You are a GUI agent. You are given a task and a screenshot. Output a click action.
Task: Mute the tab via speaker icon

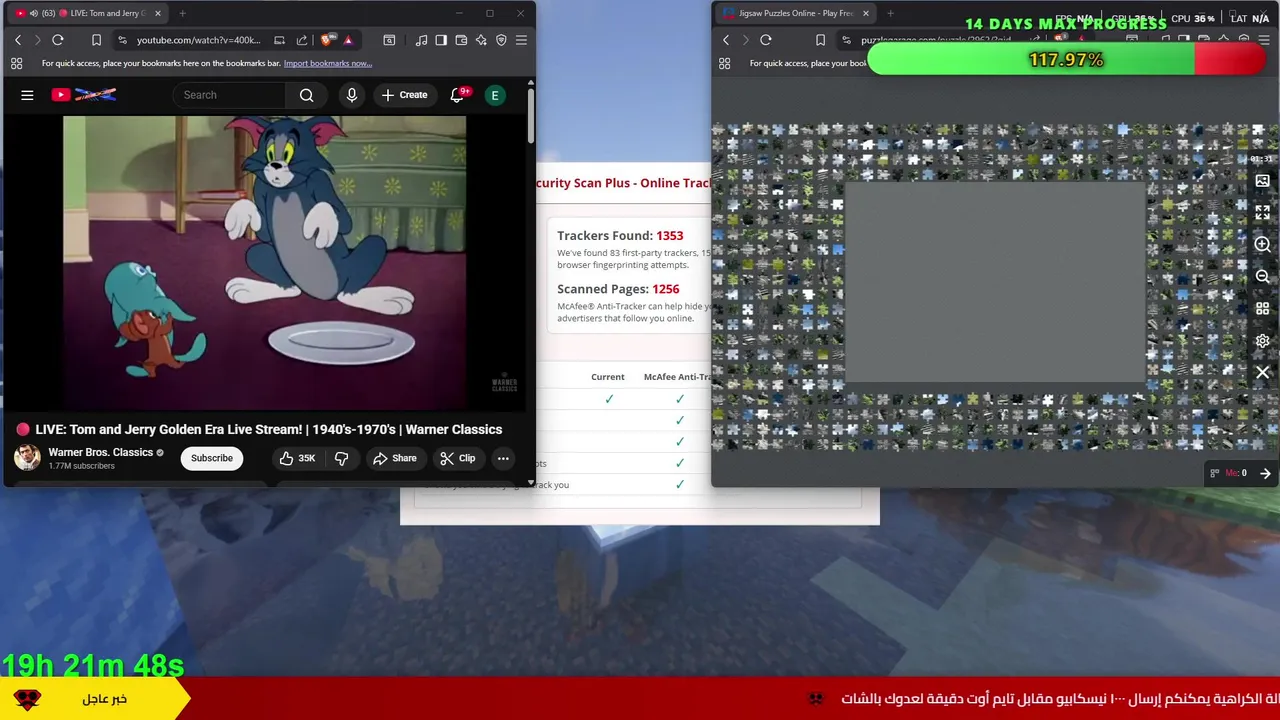[34, 13]
